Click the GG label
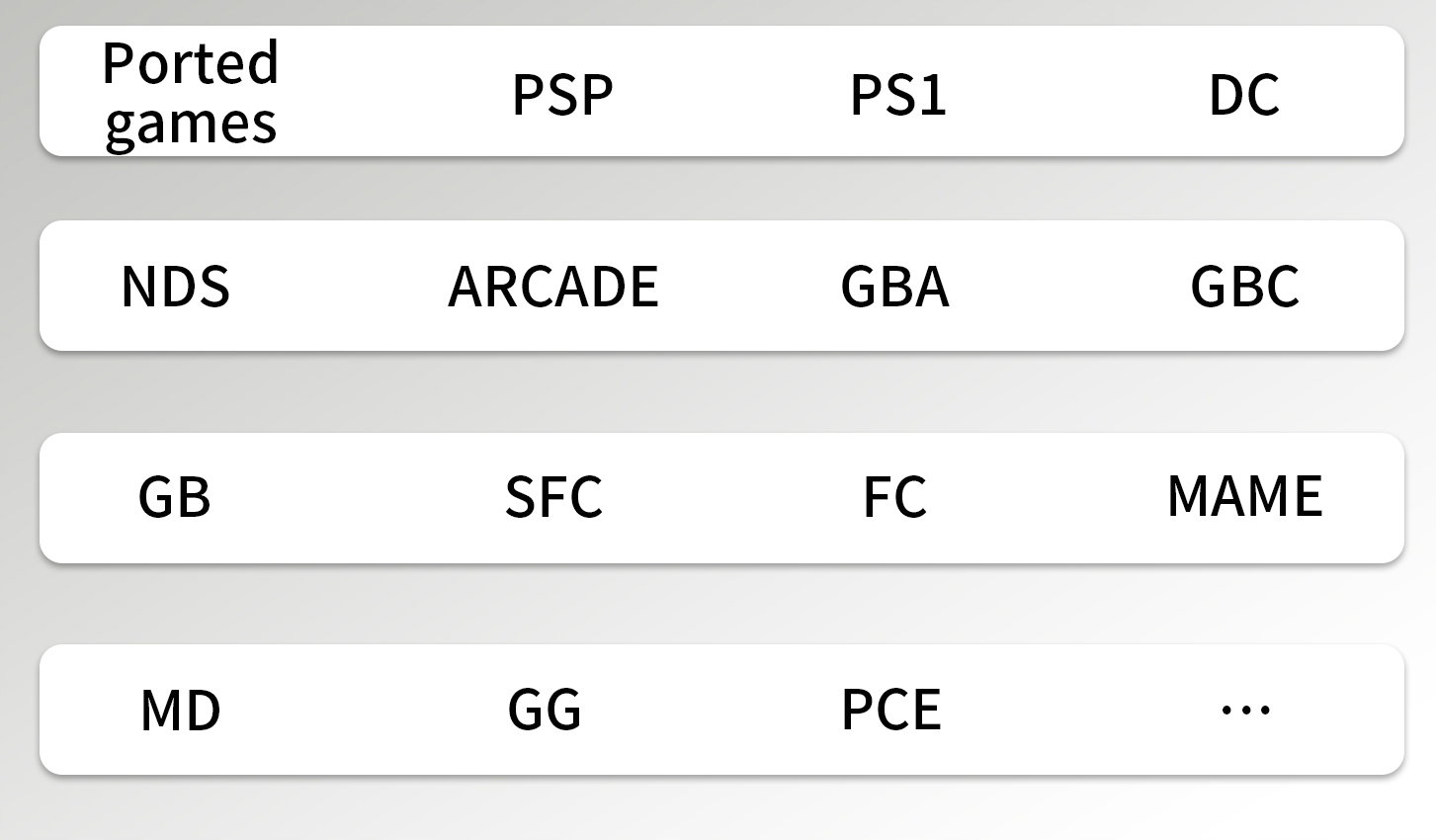Screen dimensions: 1436x840 [x=545, y=711]
